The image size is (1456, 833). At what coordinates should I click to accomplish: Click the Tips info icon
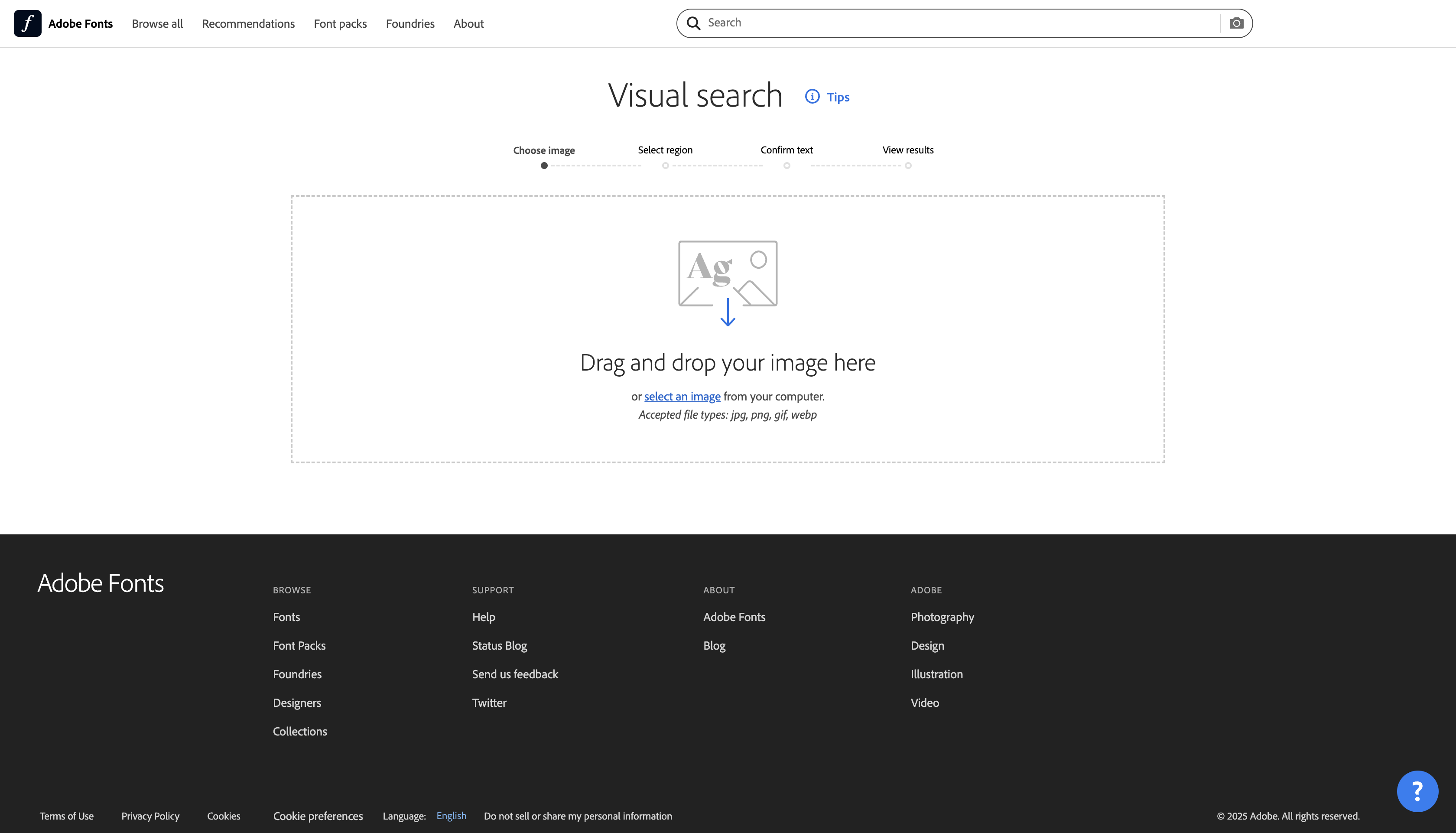tap(812, 97)
